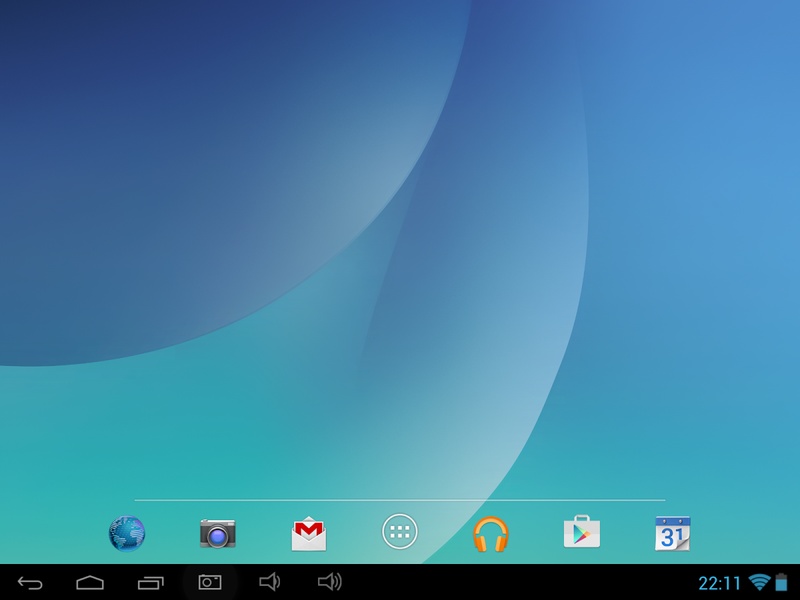
Task: Launch the Camera app
Action: 218,533
